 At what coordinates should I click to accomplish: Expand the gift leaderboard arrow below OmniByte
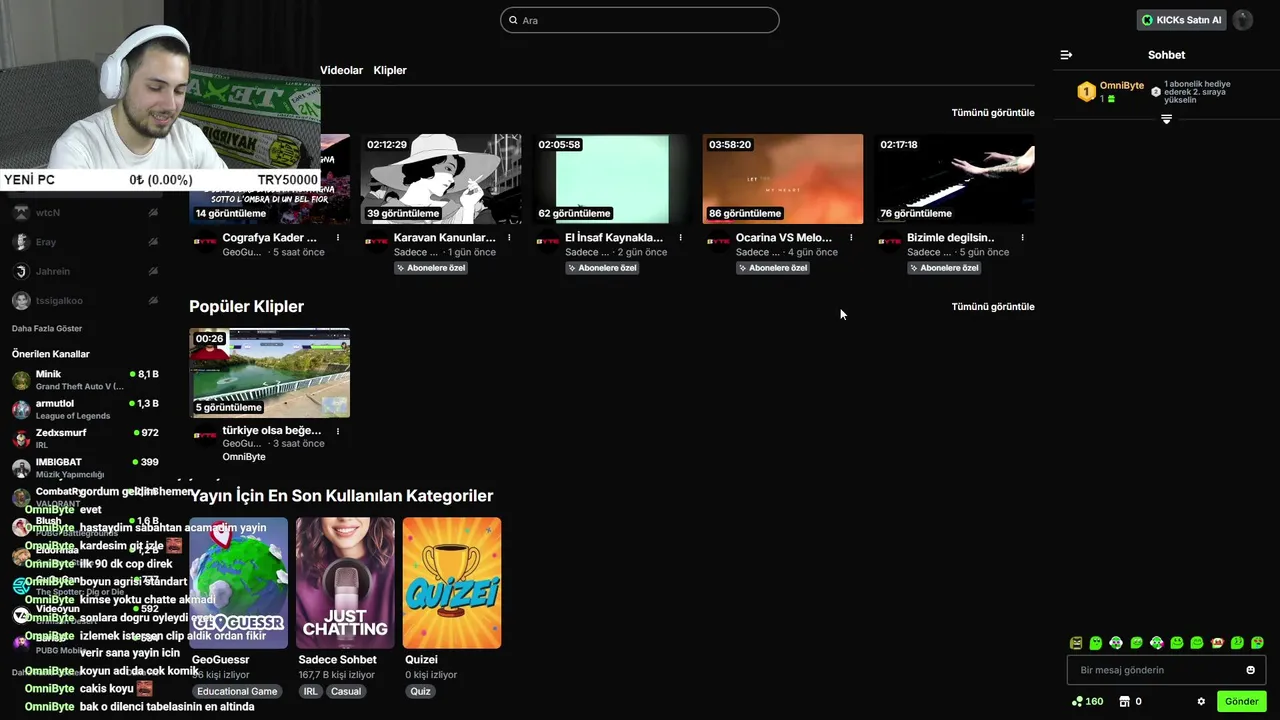point(1166,119)
